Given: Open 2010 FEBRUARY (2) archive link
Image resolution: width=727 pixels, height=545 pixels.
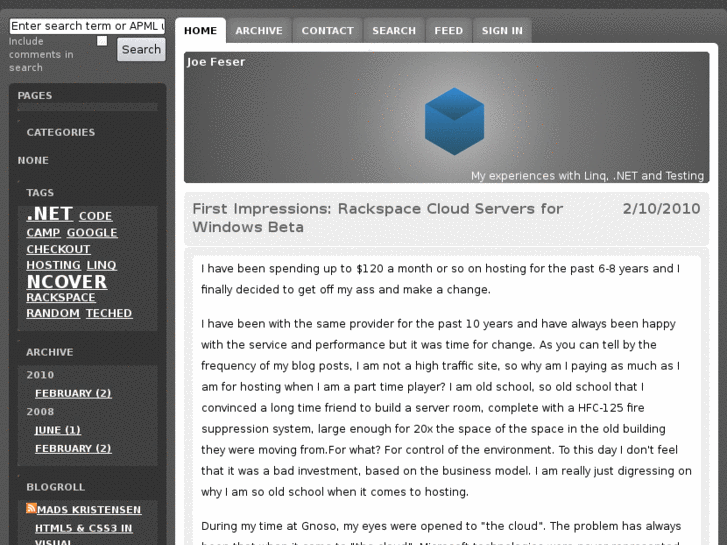Looking at the screenshot, I should tap(73, 393).
